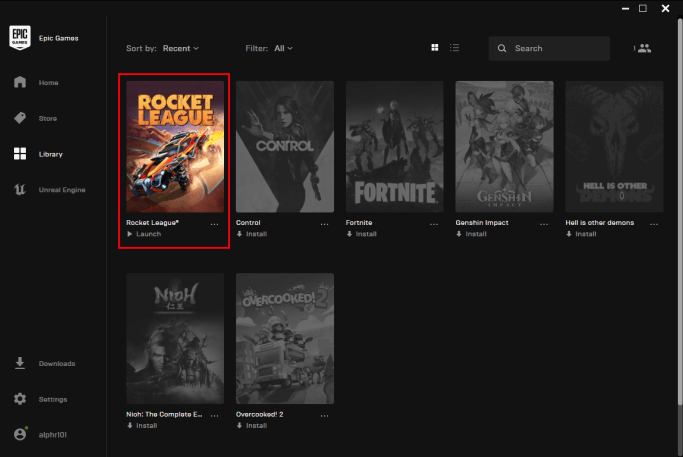683x457 pixels.
Task: Click the search magnifier icon
Action: 502,48
